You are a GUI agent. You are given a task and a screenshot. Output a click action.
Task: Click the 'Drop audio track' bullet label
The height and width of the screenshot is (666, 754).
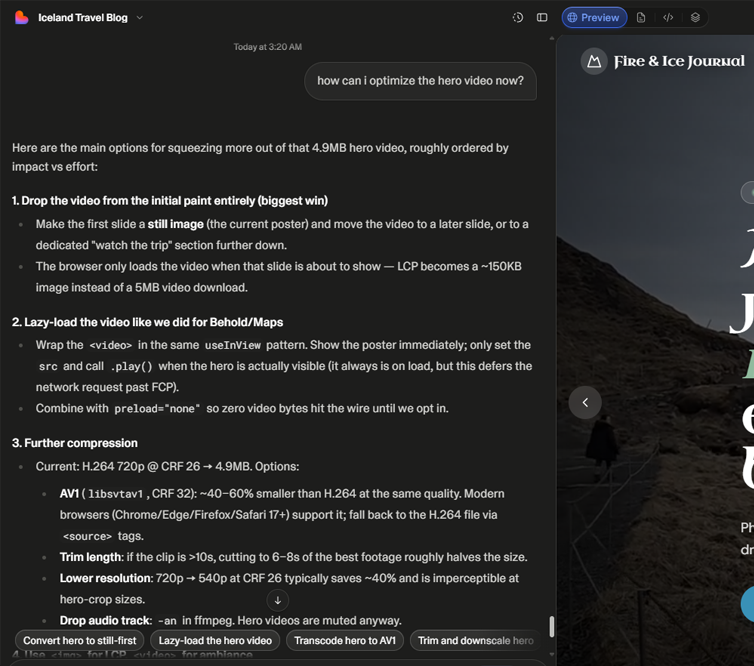tap(105, 620)
